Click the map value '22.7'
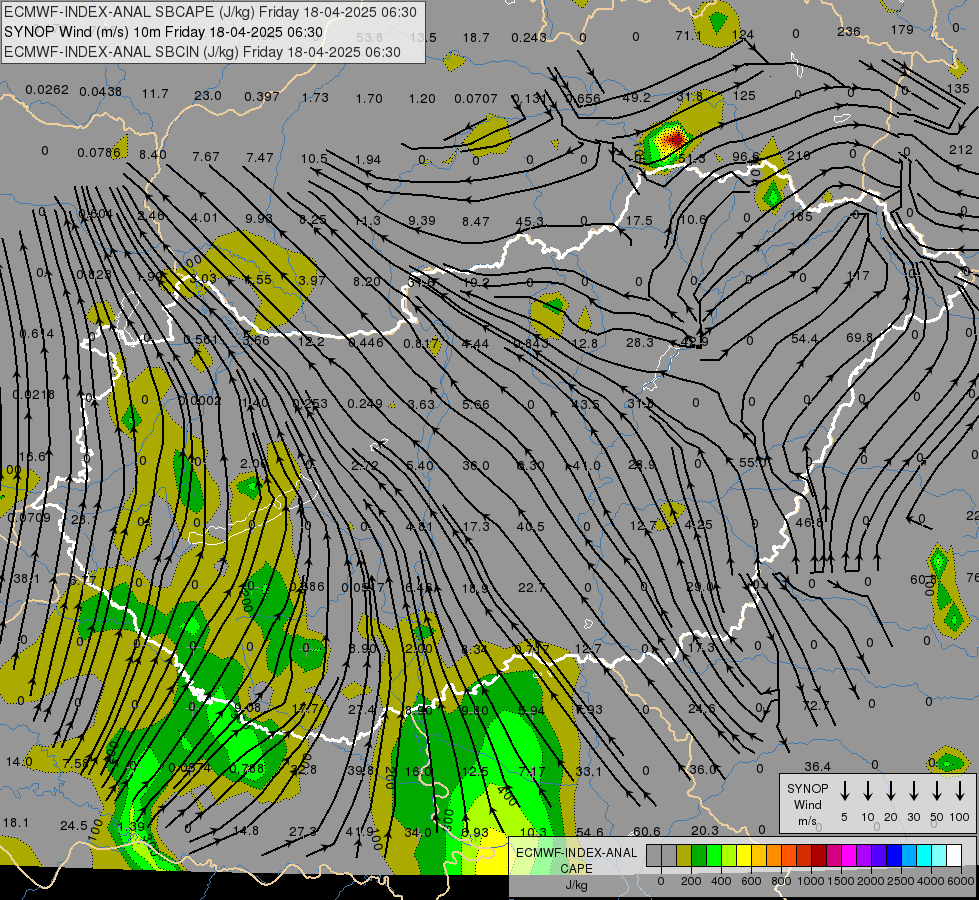Image resolution: width=979 pixels, height=900 pixels. (x=531, y=588)
